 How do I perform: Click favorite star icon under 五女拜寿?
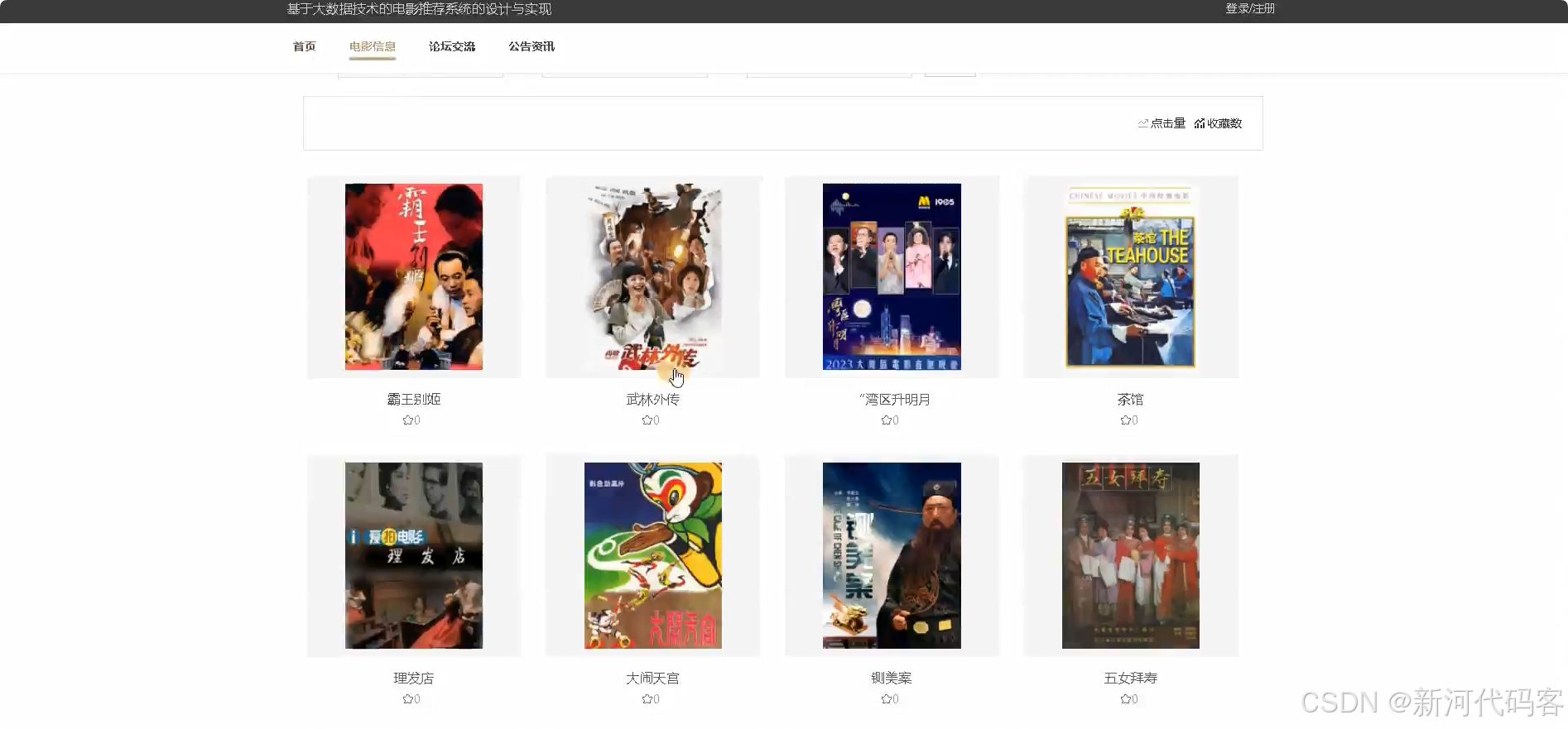coord(1125,699)
